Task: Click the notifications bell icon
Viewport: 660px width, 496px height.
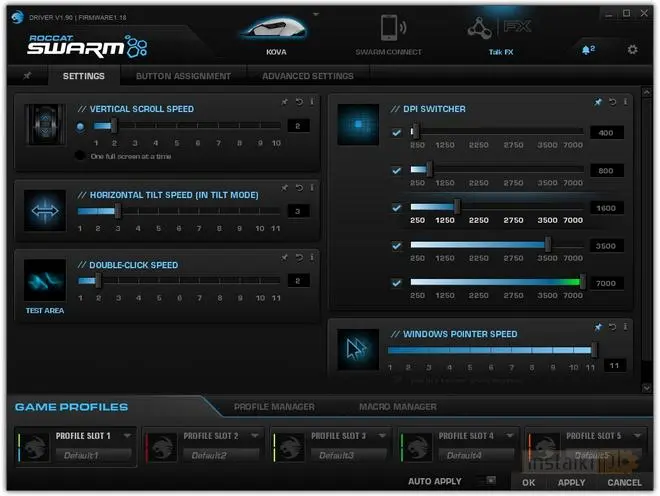Action: point(587,49)
